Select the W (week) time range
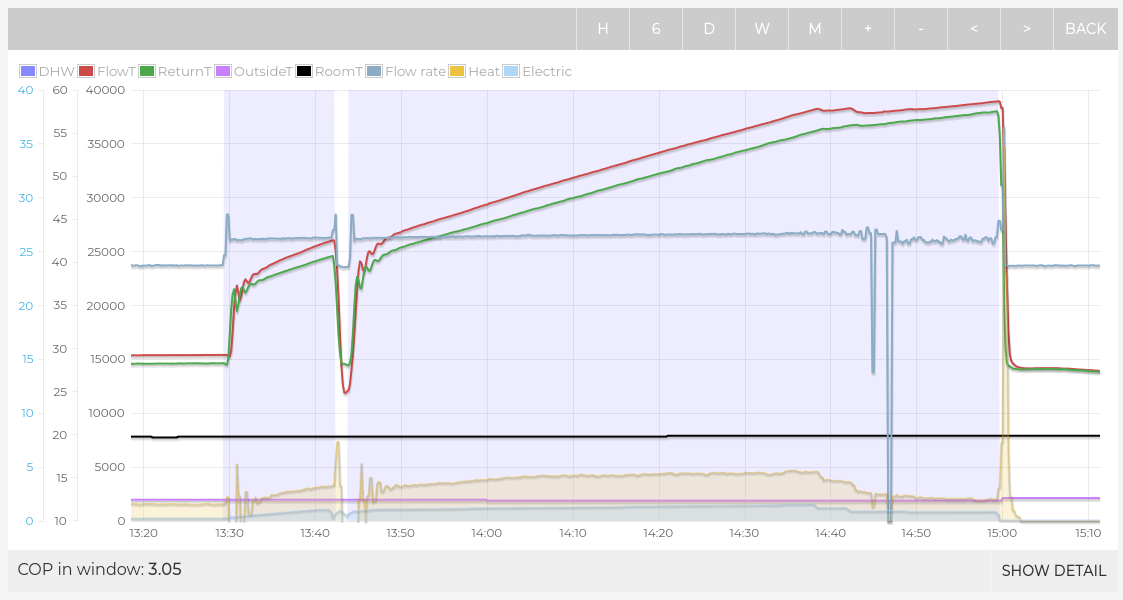The image size is (1123, 600). pyautogui.click(x=762, y=29)
